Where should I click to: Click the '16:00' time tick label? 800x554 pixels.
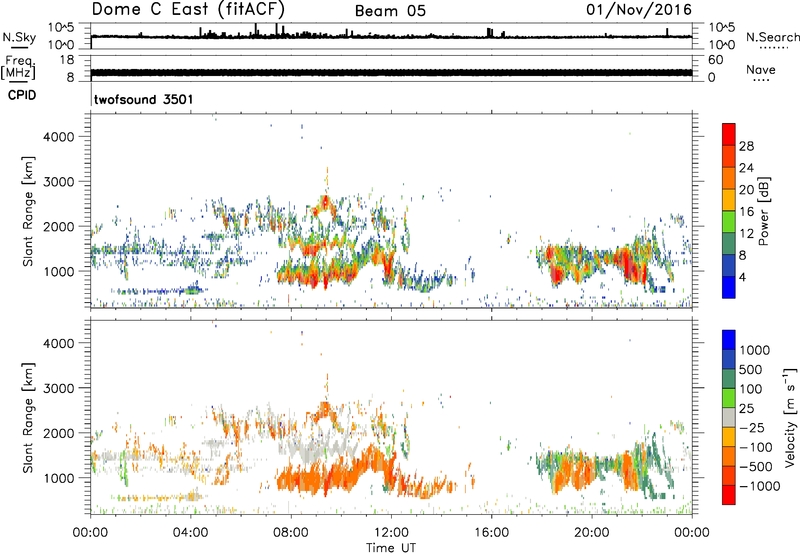click(491, 533)
